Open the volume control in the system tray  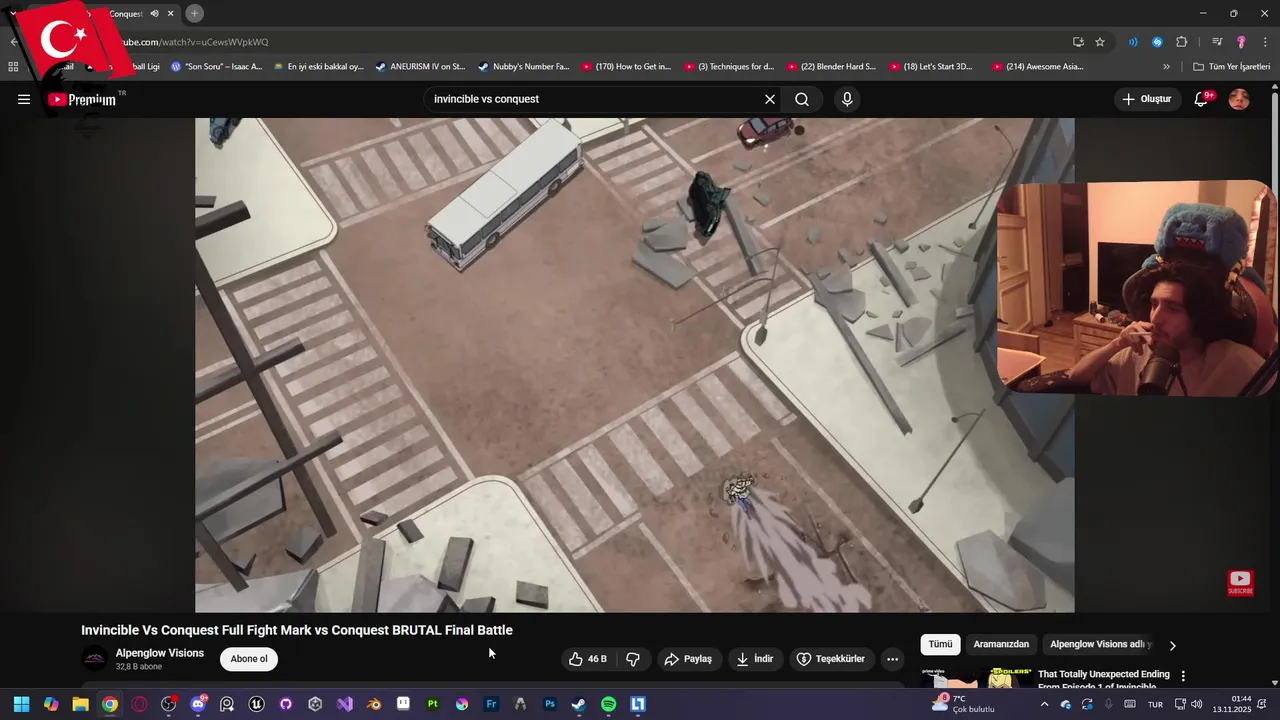1197,705
